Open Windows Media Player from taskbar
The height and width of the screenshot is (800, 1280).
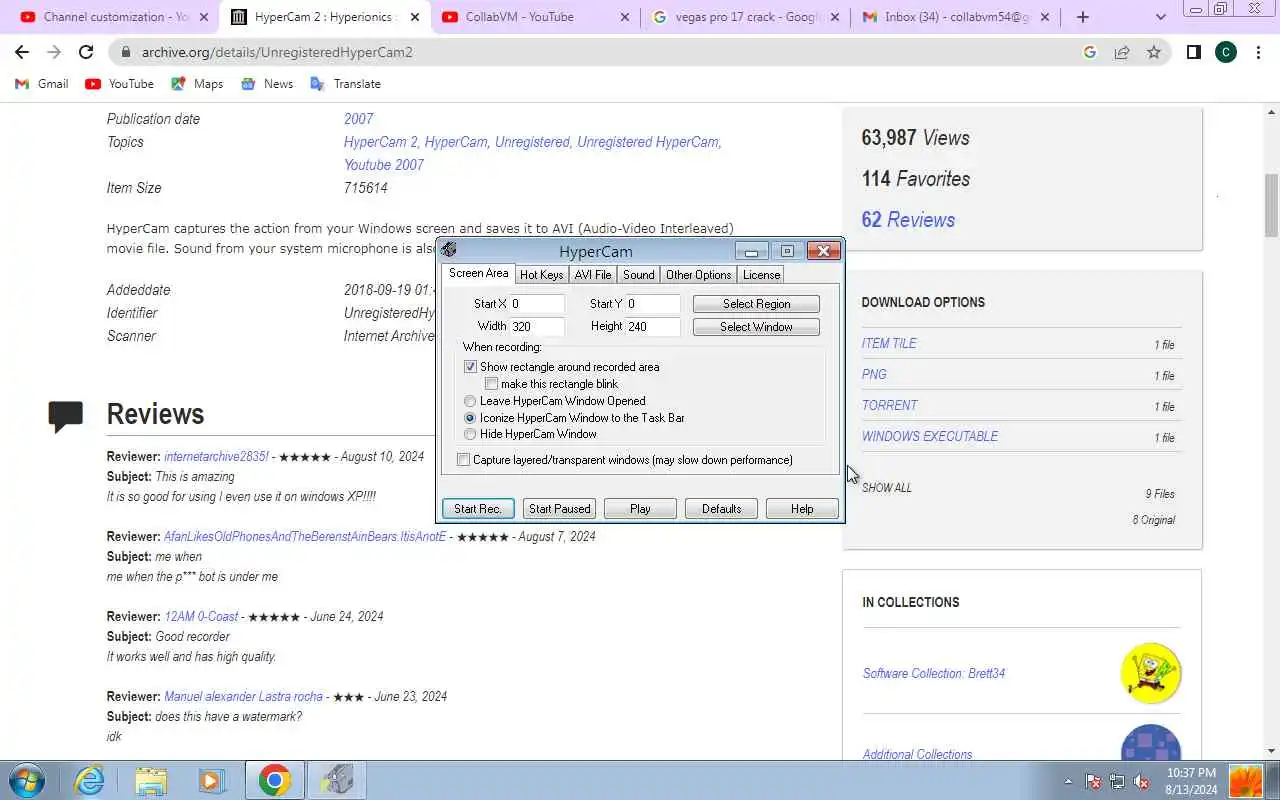pos(211,780)
